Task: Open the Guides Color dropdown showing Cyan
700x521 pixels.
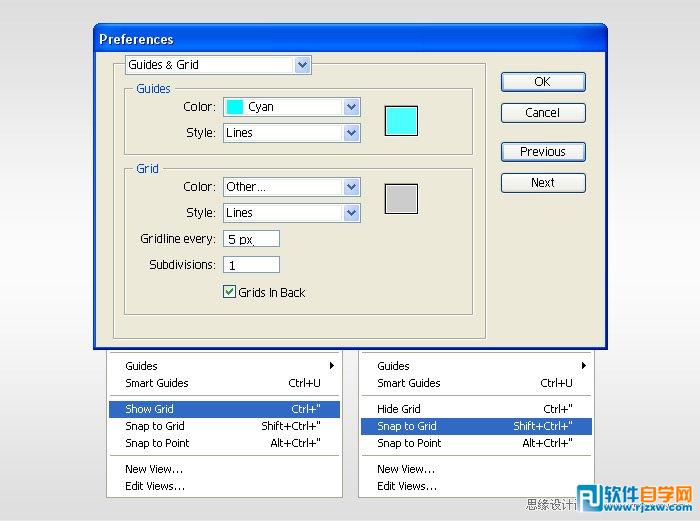Action: coord(292,107)
